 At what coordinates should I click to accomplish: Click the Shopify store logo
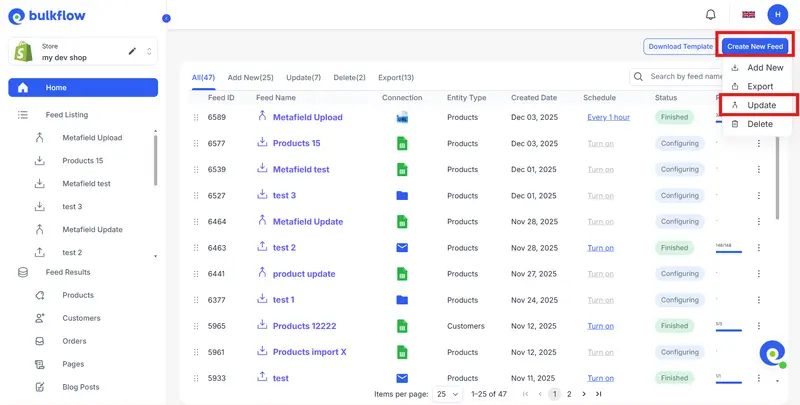tap(23, 52)
